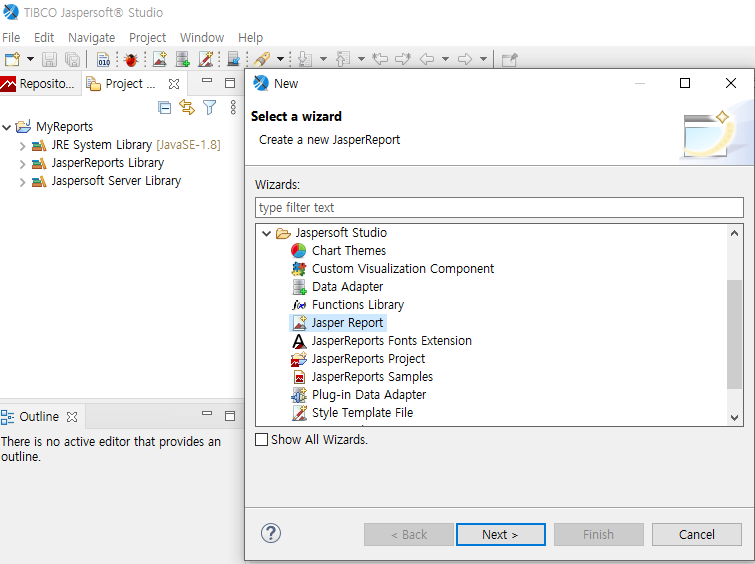Open the File menu

pos(11,38)
